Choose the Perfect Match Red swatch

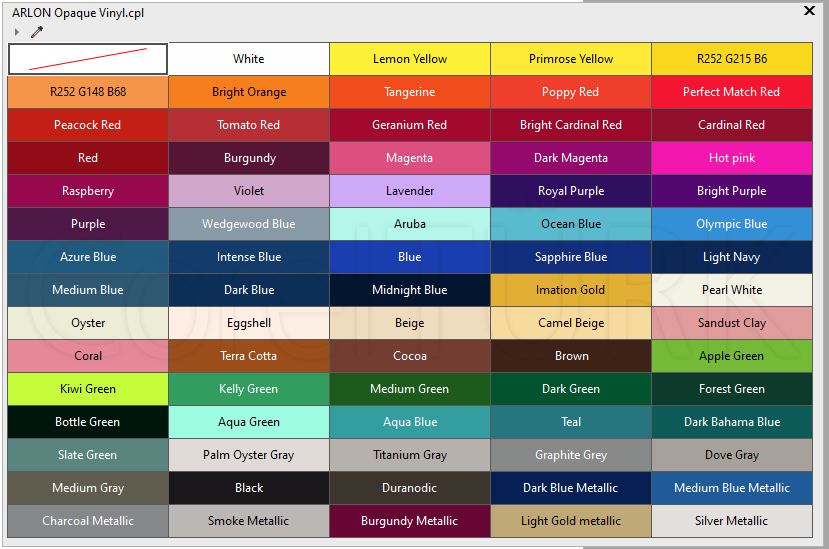tap(732, 92)
